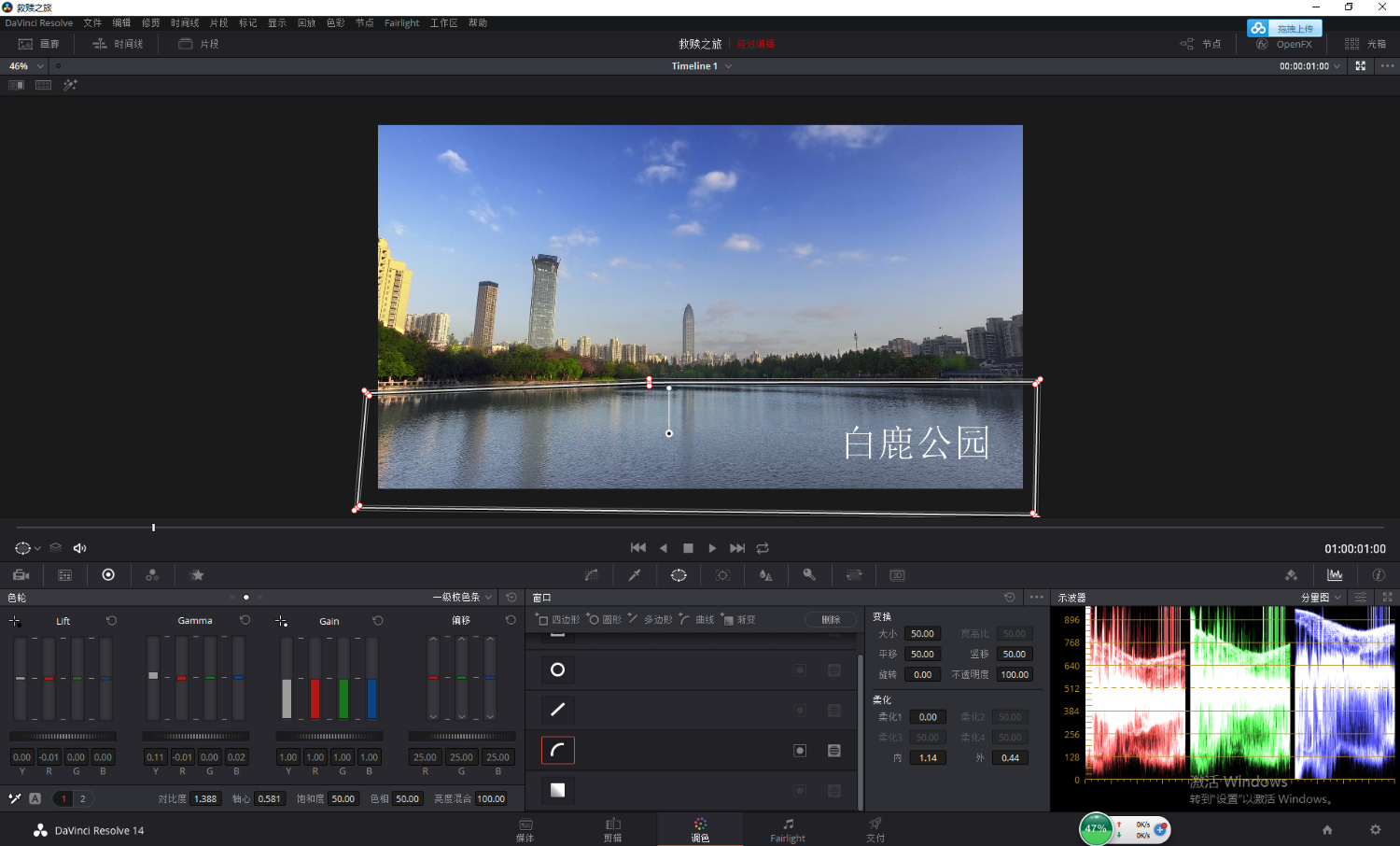Invert the curve window mask
1400x846 pixels.
click(800, 751)
